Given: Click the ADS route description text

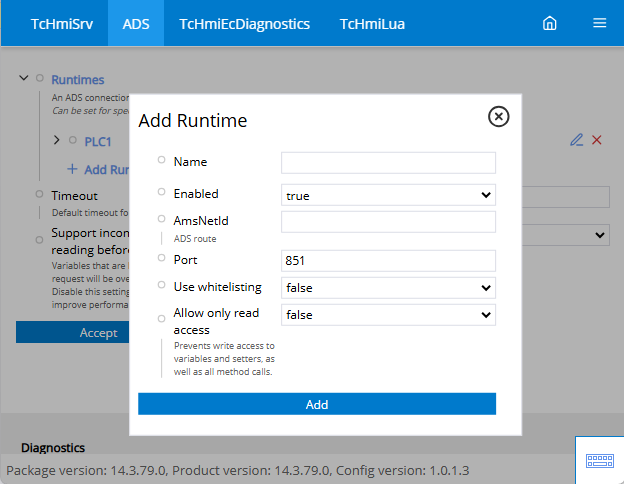Looking at the screenshot, I should pyautogui.click(x=195, y=239).
